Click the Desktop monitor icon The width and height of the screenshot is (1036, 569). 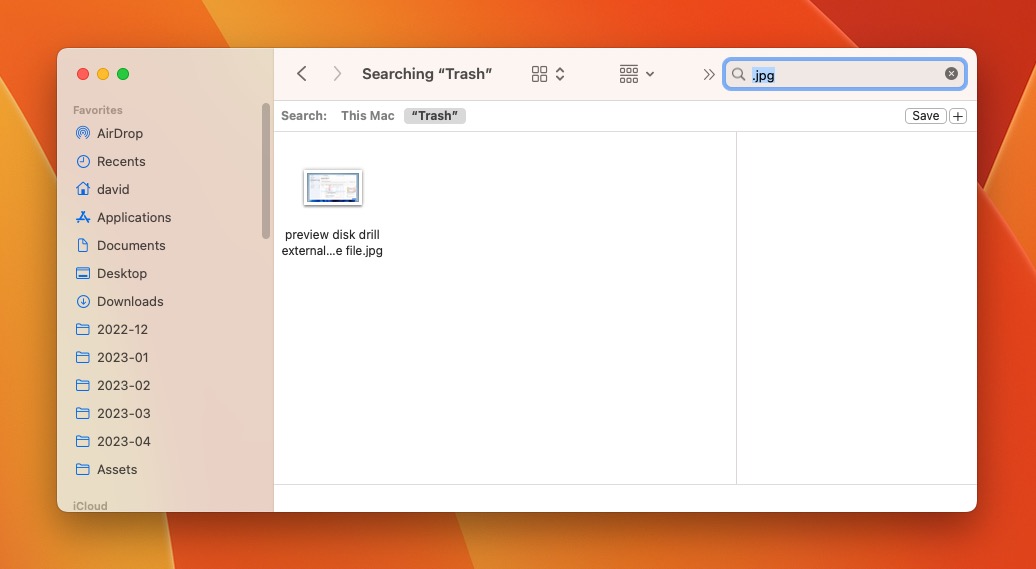coord(83,273)
